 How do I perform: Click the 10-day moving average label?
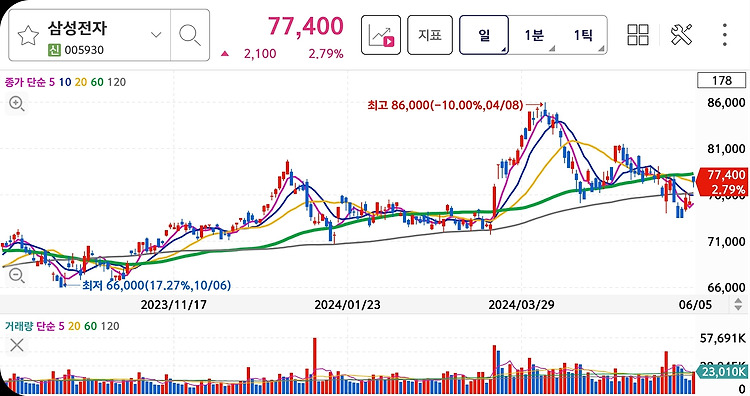point(65,82)
